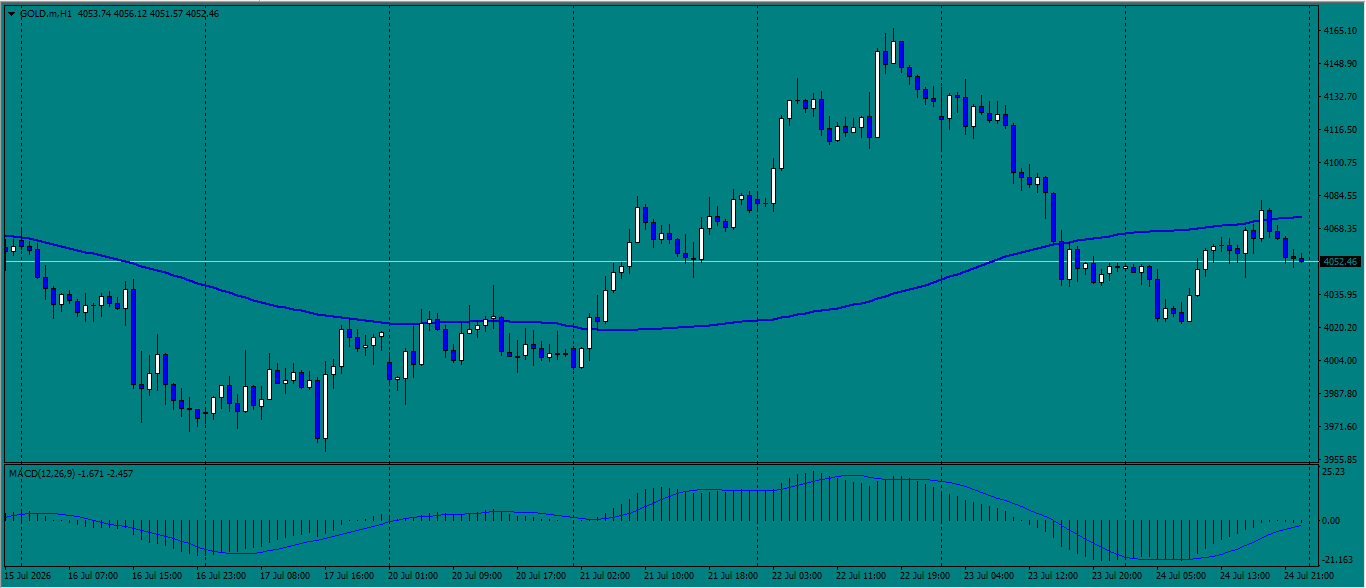Click the -21.163 MACD scale value
The image size is (1366, 588).
coord(1336,560)
